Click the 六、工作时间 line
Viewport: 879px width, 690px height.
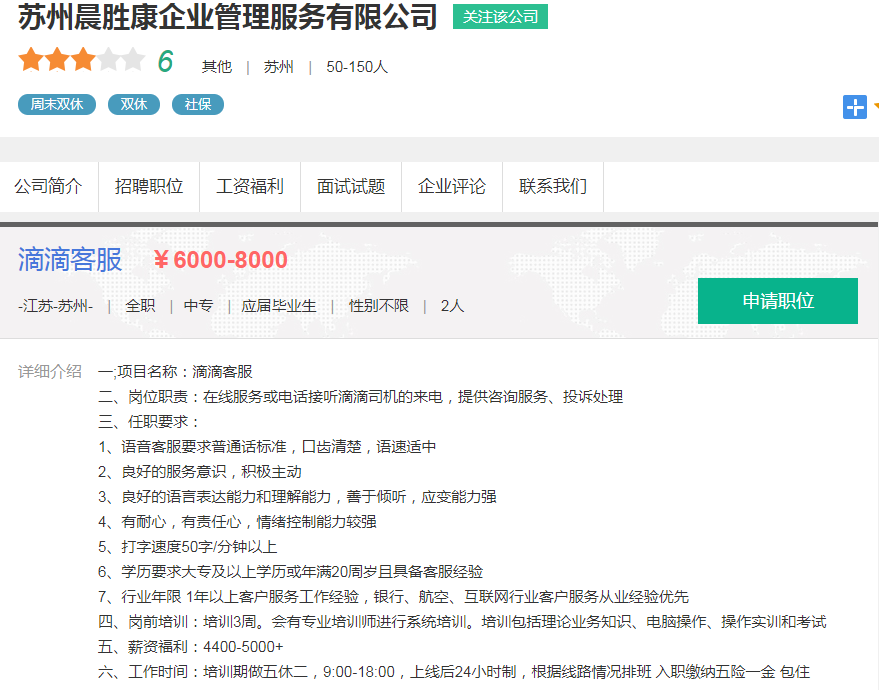coord(454,672)
